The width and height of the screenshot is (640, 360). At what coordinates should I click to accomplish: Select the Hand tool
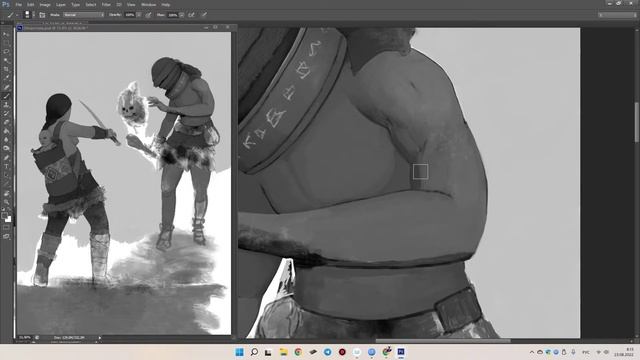click(x=6, y=193)
